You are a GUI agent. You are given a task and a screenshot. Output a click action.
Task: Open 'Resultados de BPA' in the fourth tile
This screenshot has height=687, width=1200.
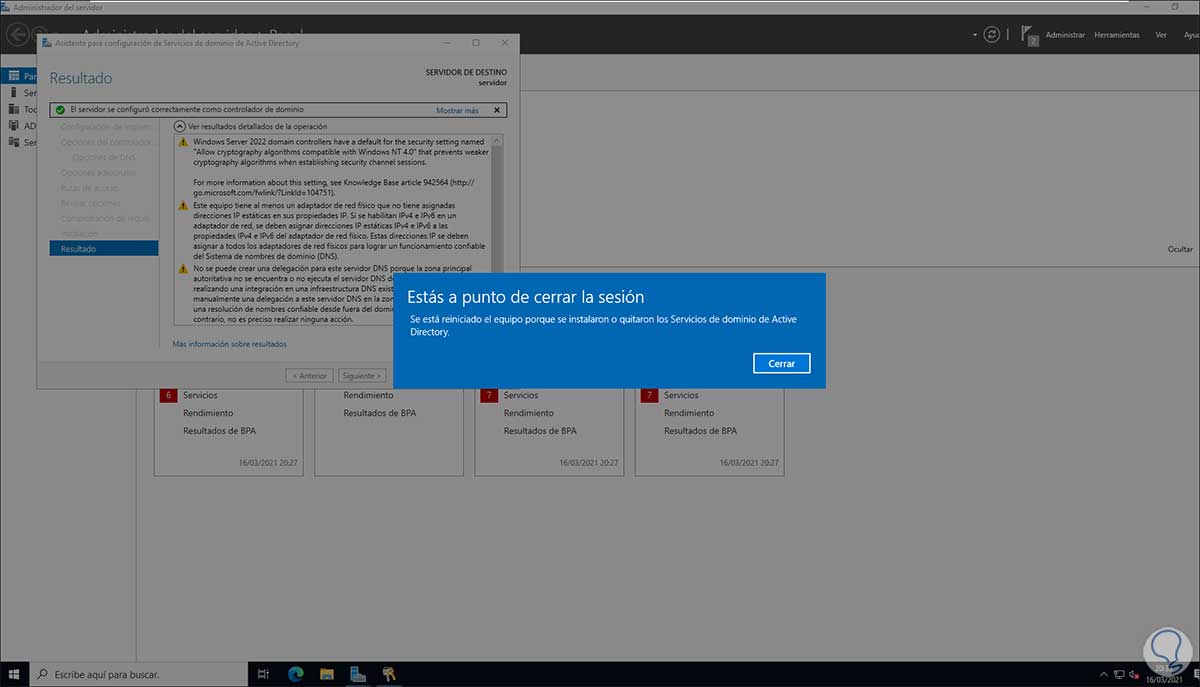[x=700, y=431]
